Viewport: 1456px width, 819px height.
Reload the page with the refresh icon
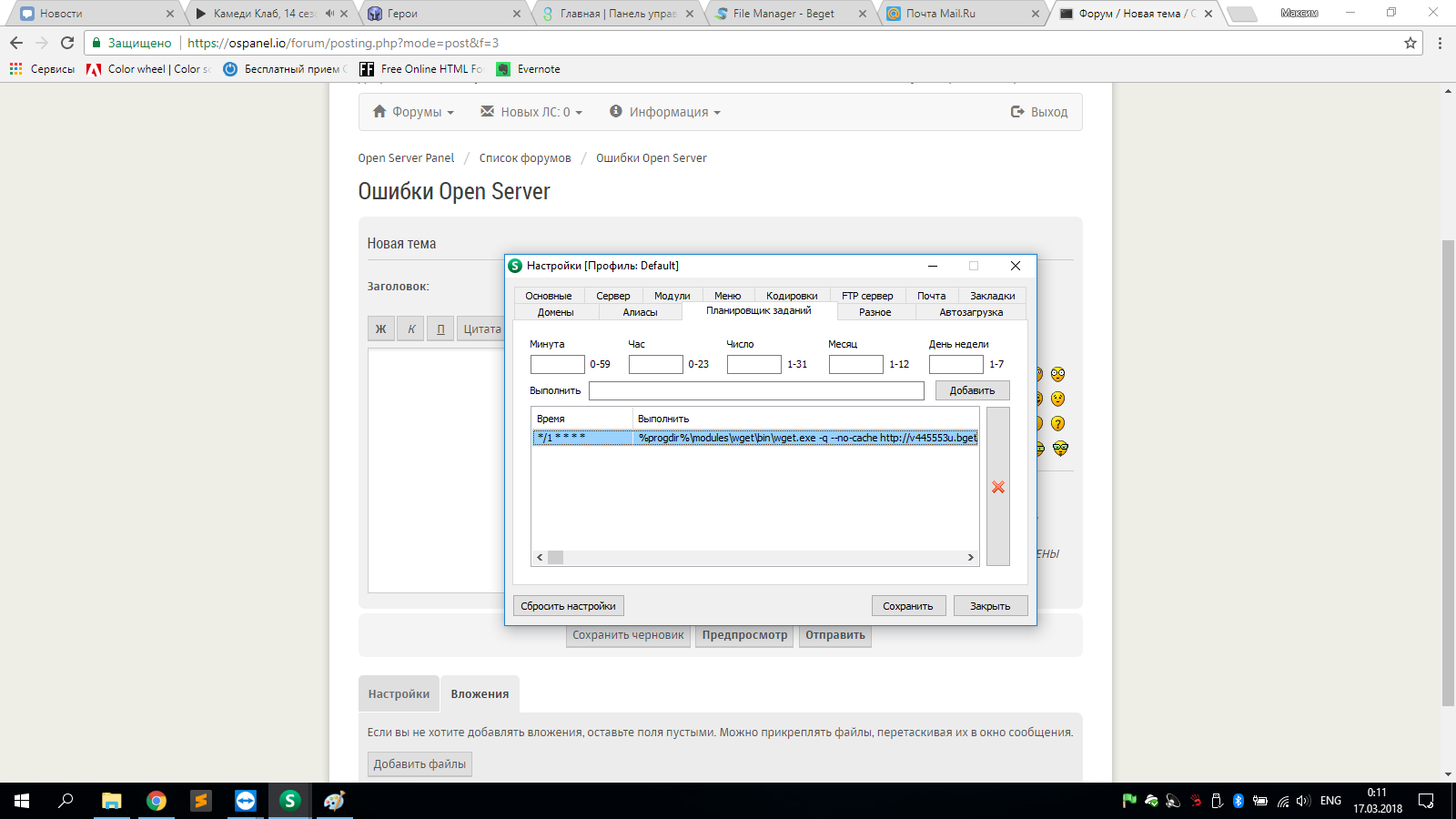click(67, 43)
